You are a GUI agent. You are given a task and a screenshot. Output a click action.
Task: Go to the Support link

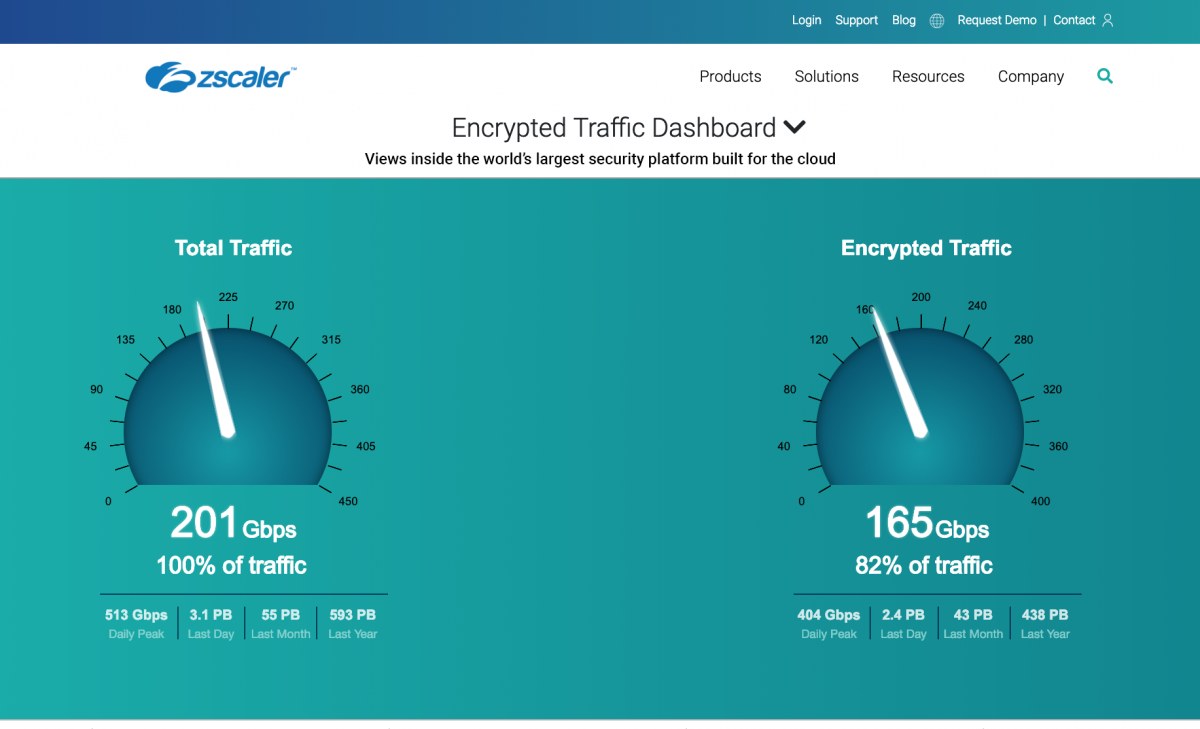[x=856, y=20]
